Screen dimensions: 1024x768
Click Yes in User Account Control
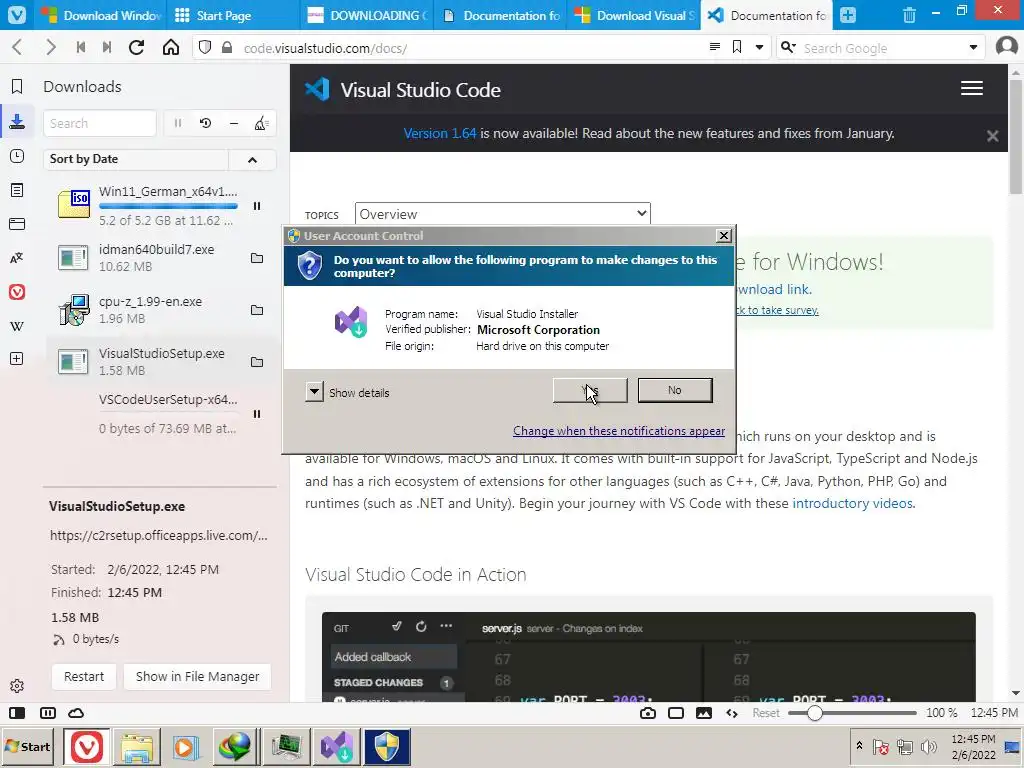(590, 391)
